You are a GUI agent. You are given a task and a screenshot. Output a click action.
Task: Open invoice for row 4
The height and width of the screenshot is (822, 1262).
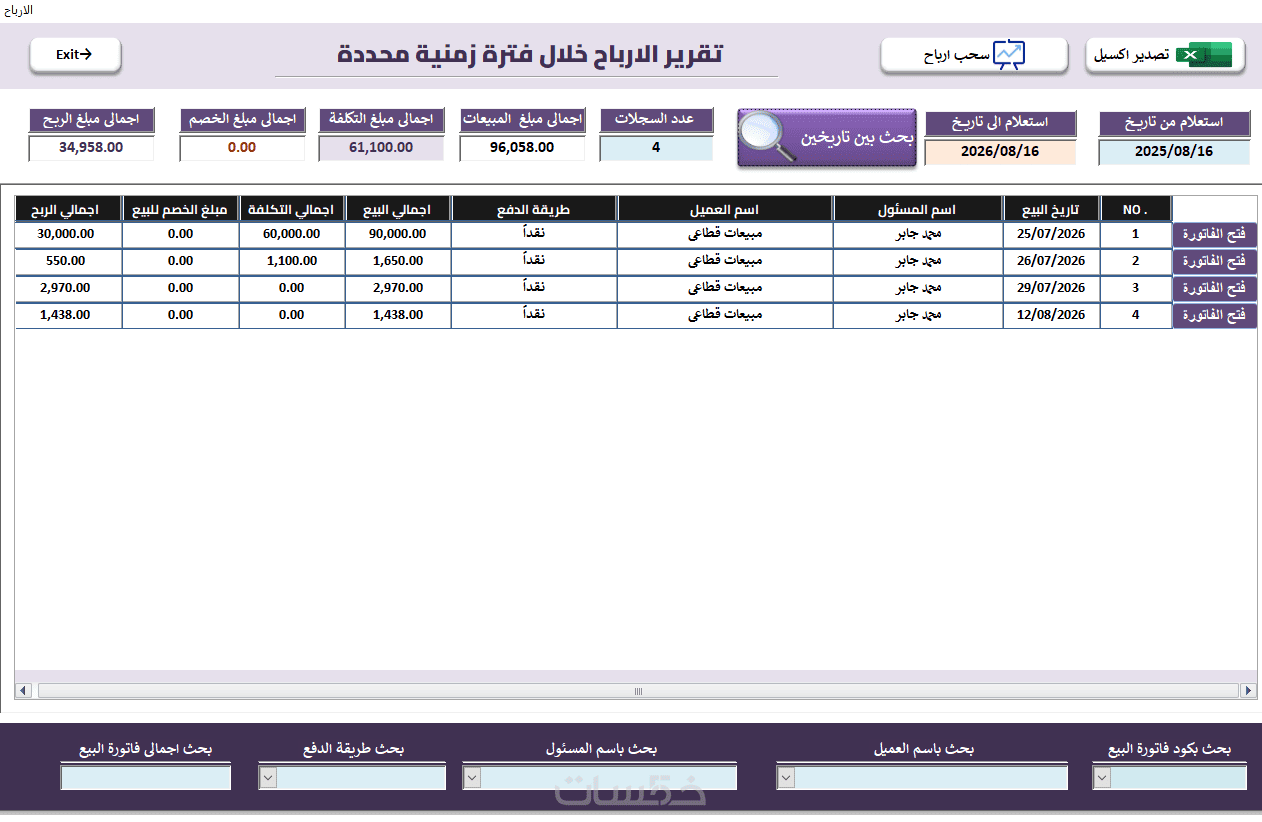pyautogui.click(x=1214, y=315)
